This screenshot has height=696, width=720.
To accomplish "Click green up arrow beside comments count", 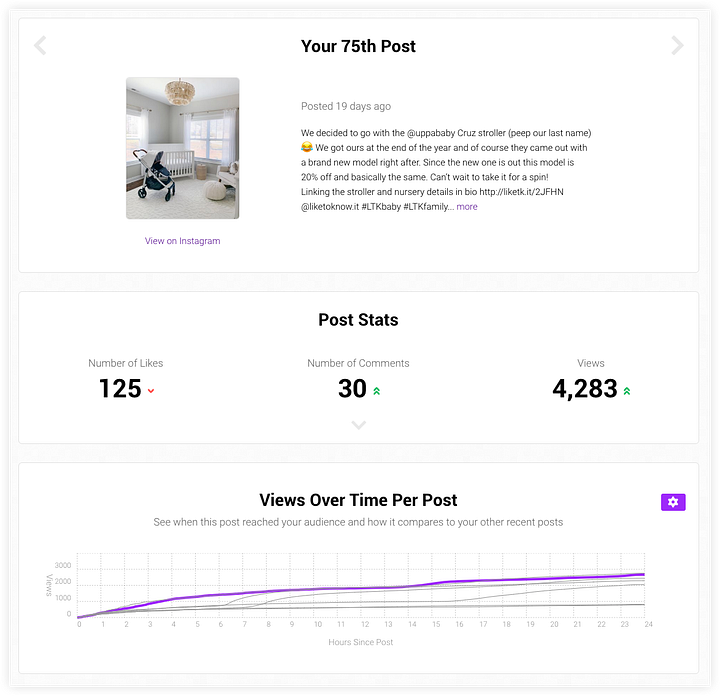I will pyautogui.click(x=377, y=391).
